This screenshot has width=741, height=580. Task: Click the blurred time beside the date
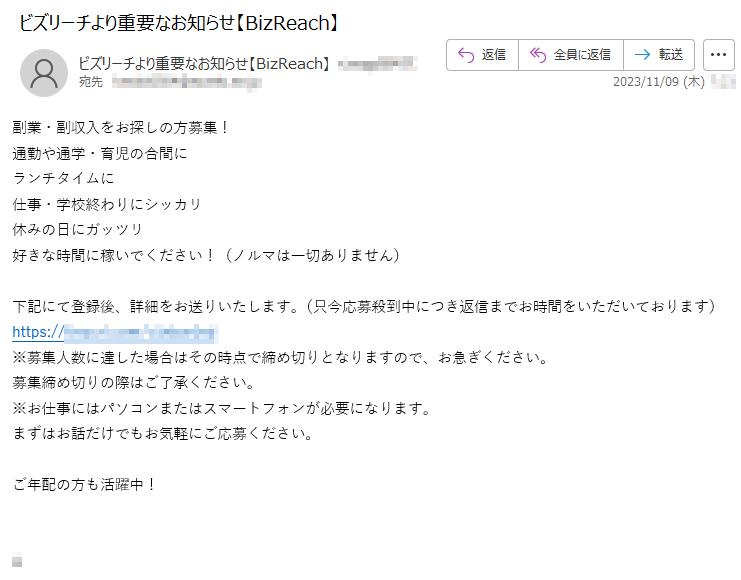[723, 82]
